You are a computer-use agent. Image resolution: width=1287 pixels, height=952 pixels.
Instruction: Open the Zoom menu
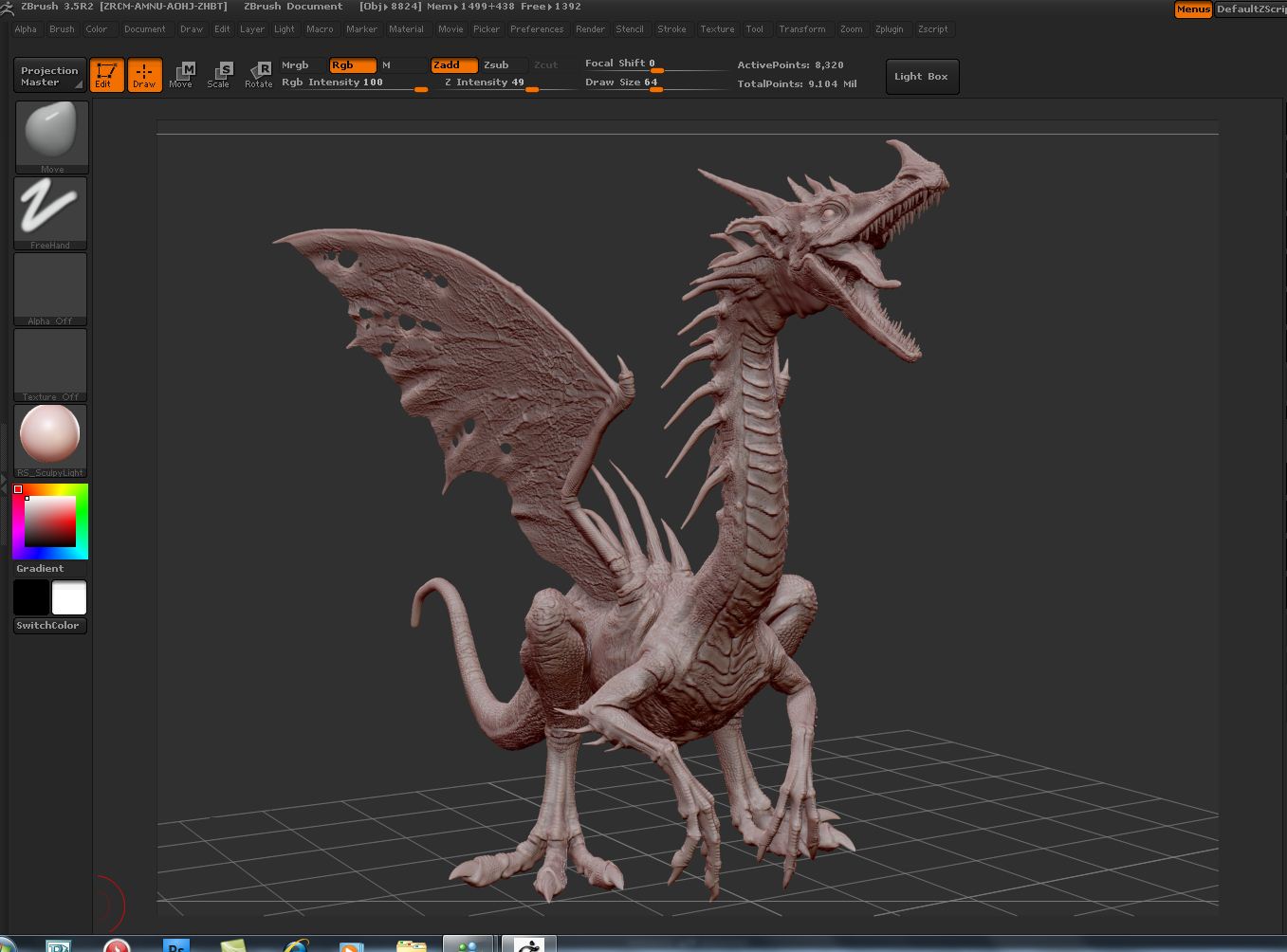pyautogui.click(x=852, y=29)
